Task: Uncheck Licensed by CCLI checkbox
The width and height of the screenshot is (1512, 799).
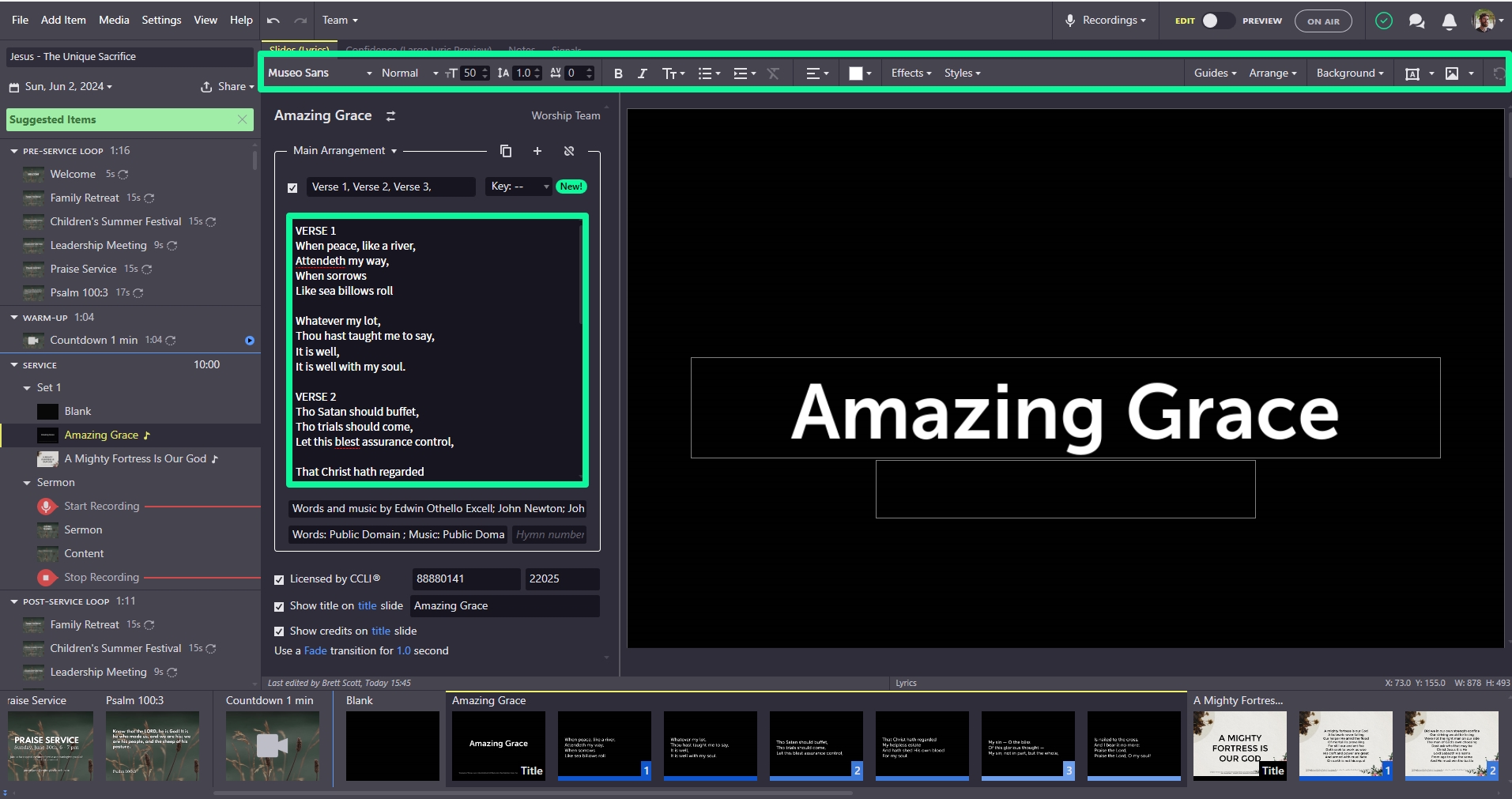Action: tap(279, 580)
